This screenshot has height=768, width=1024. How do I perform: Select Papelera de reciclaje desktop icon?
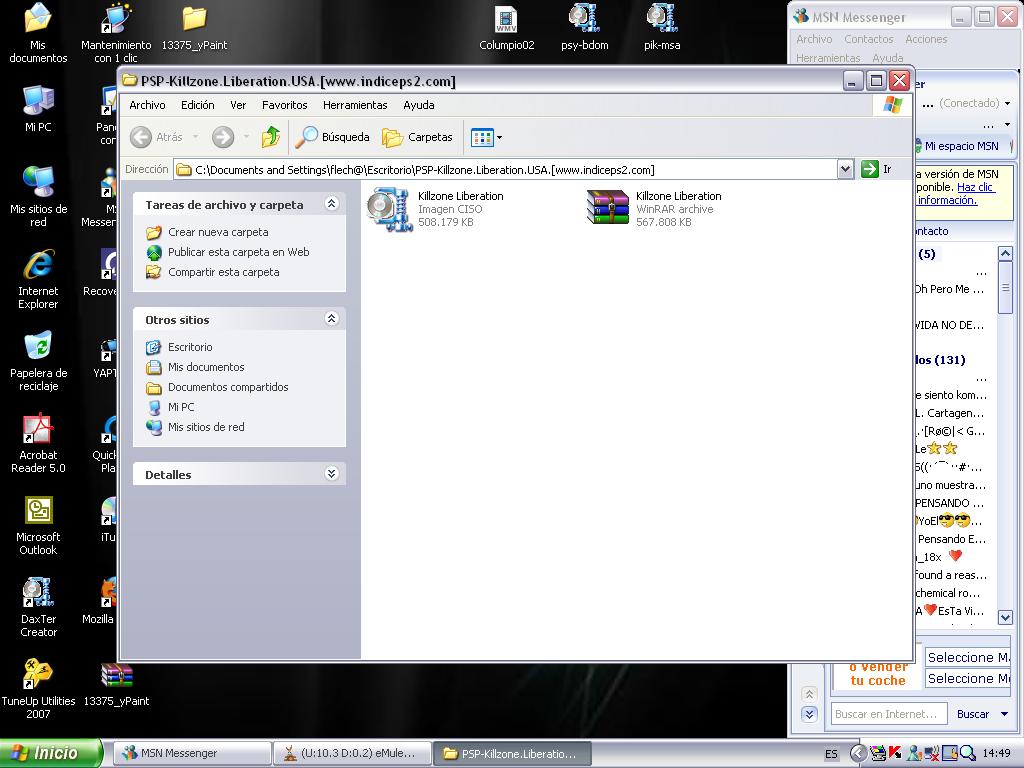38,361
